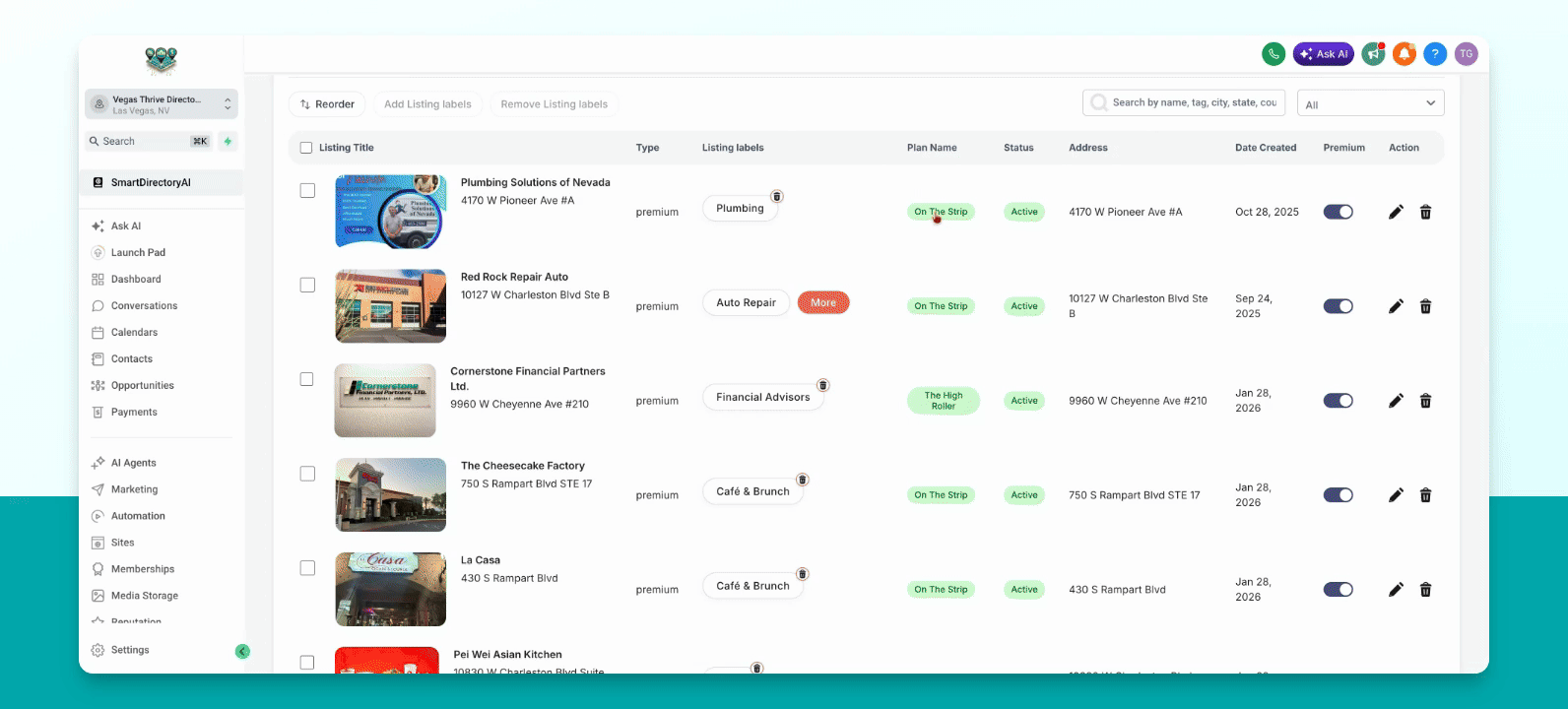Click the purple Ask AI button
The height and width of the screenshot is (709, 1568).
coord(1324,54)
